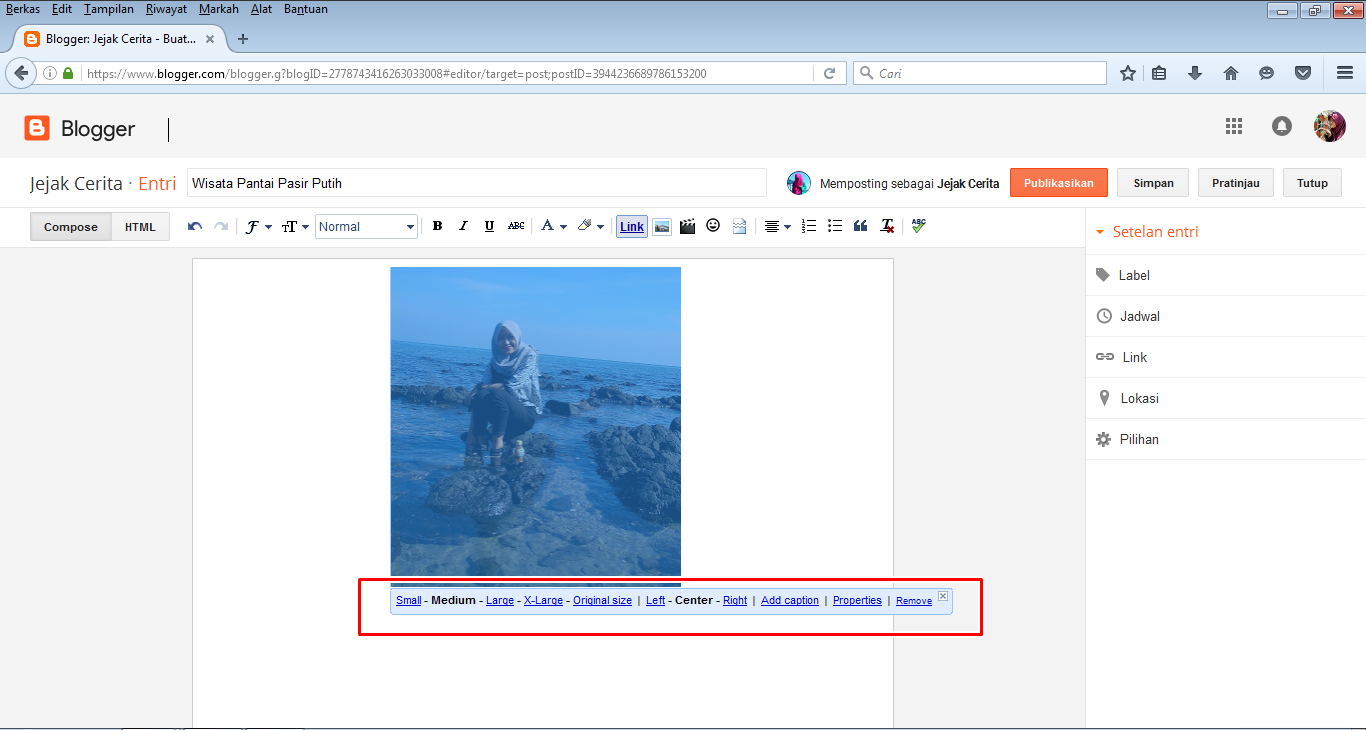Close the image options bar
This screenshot has width=1366, height=730.
pos(943,596)
